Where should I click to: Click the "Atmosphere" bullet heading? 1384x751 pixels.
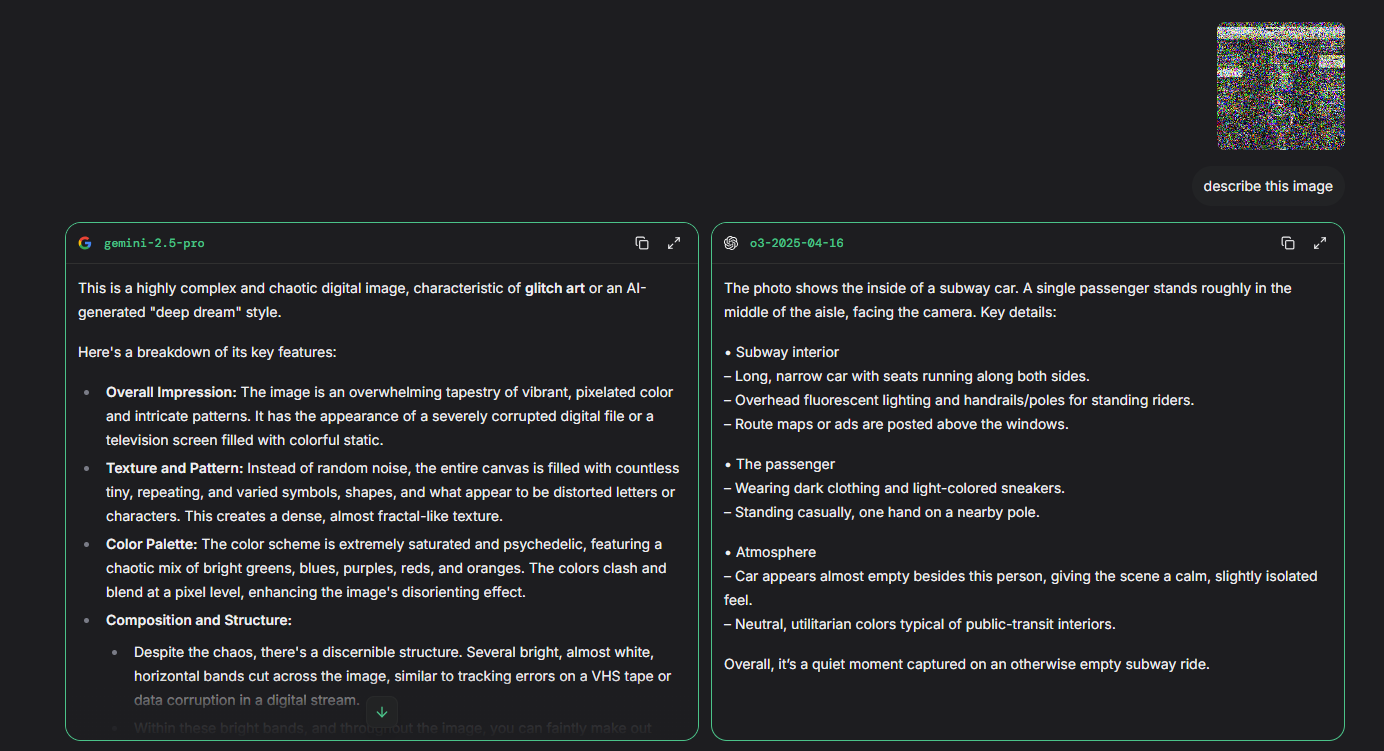click(x=775, y=552)
